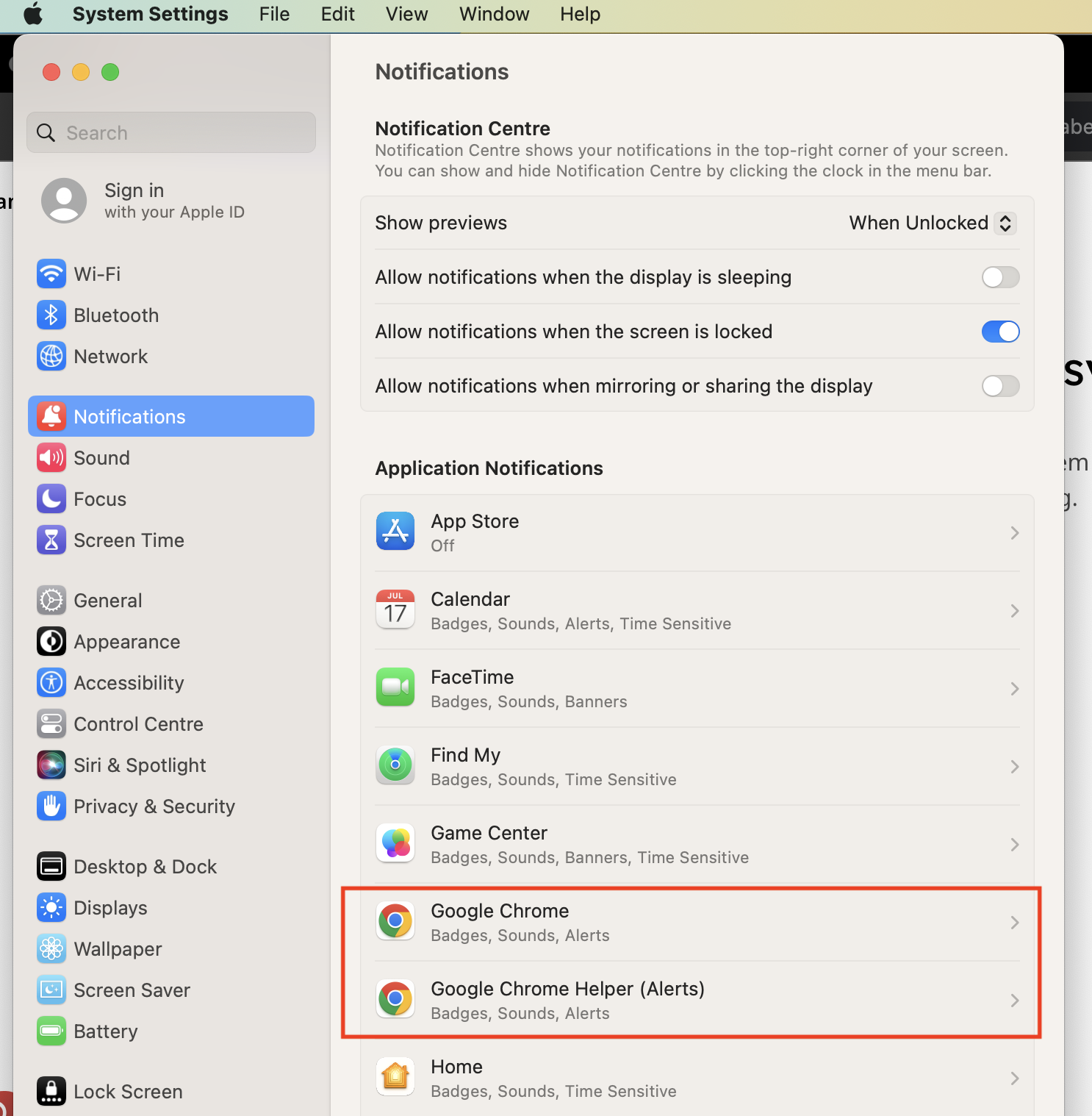Click the Find My radar icon
The width and height of the screenshot is (1092, 1116).
[x=395, y=765]
